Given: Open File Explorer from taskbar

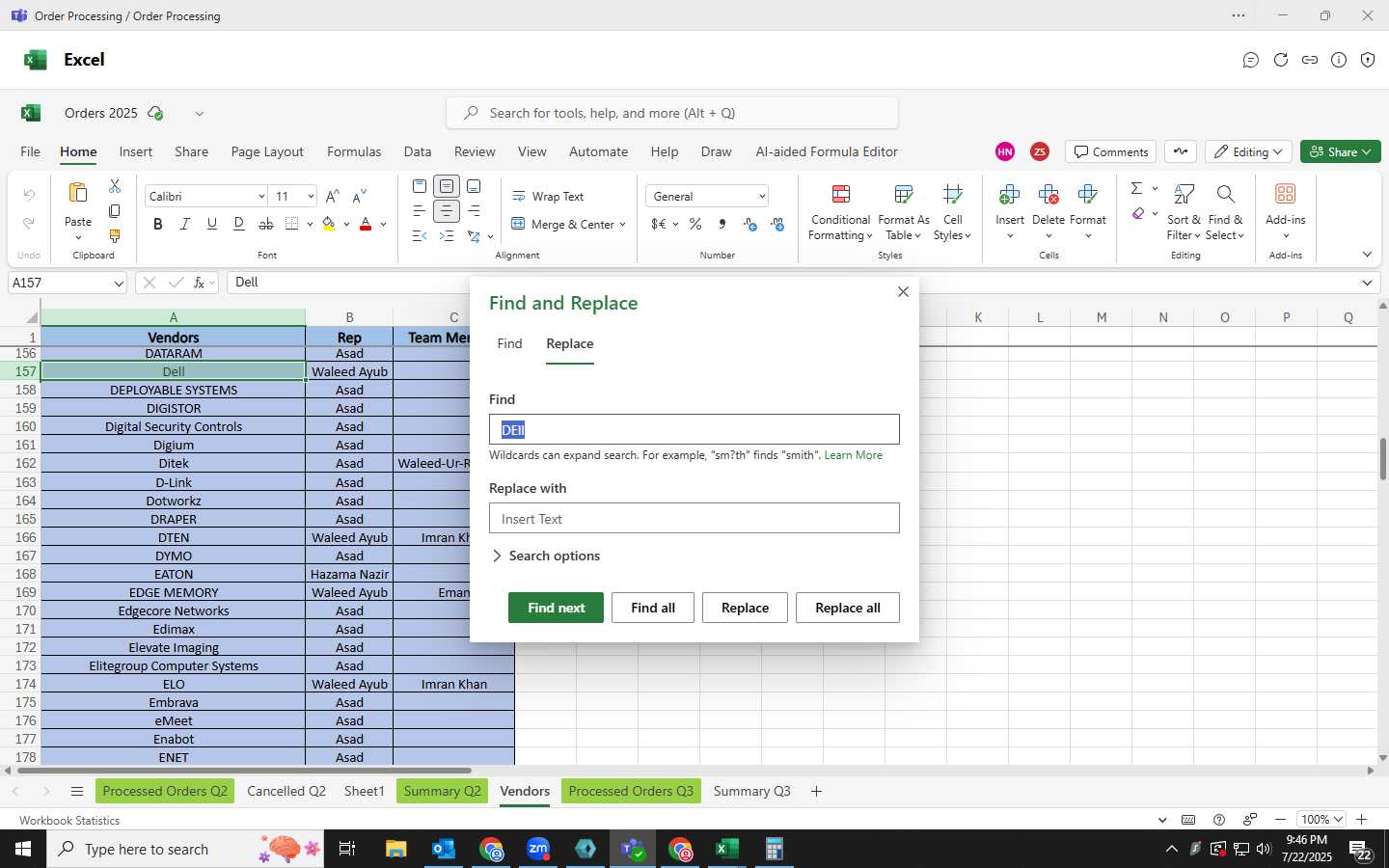Looking at the screenshot, I should pyautogui.click(x=395, y=849).
